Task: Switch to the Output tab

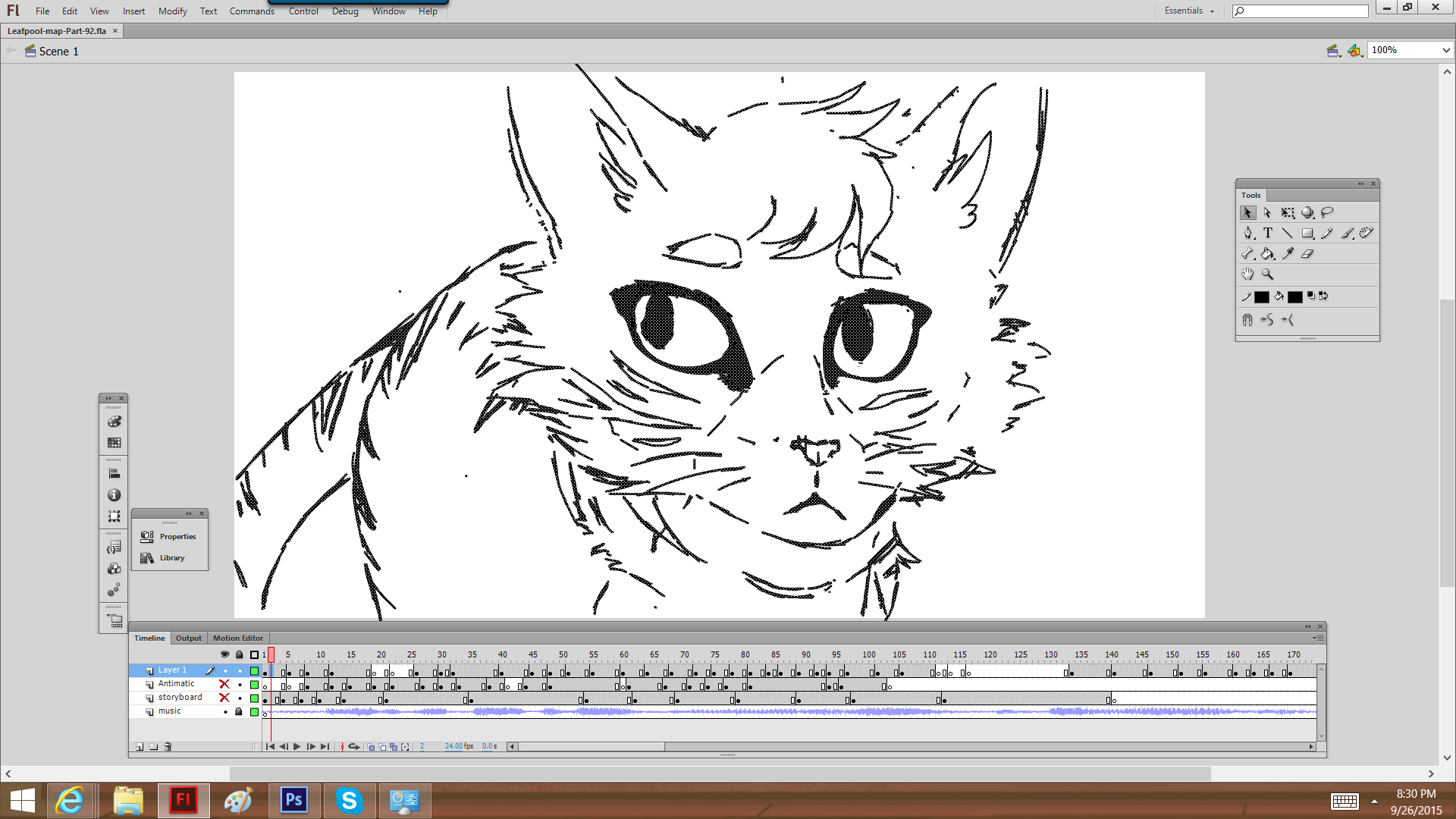Action: point(189,639)
